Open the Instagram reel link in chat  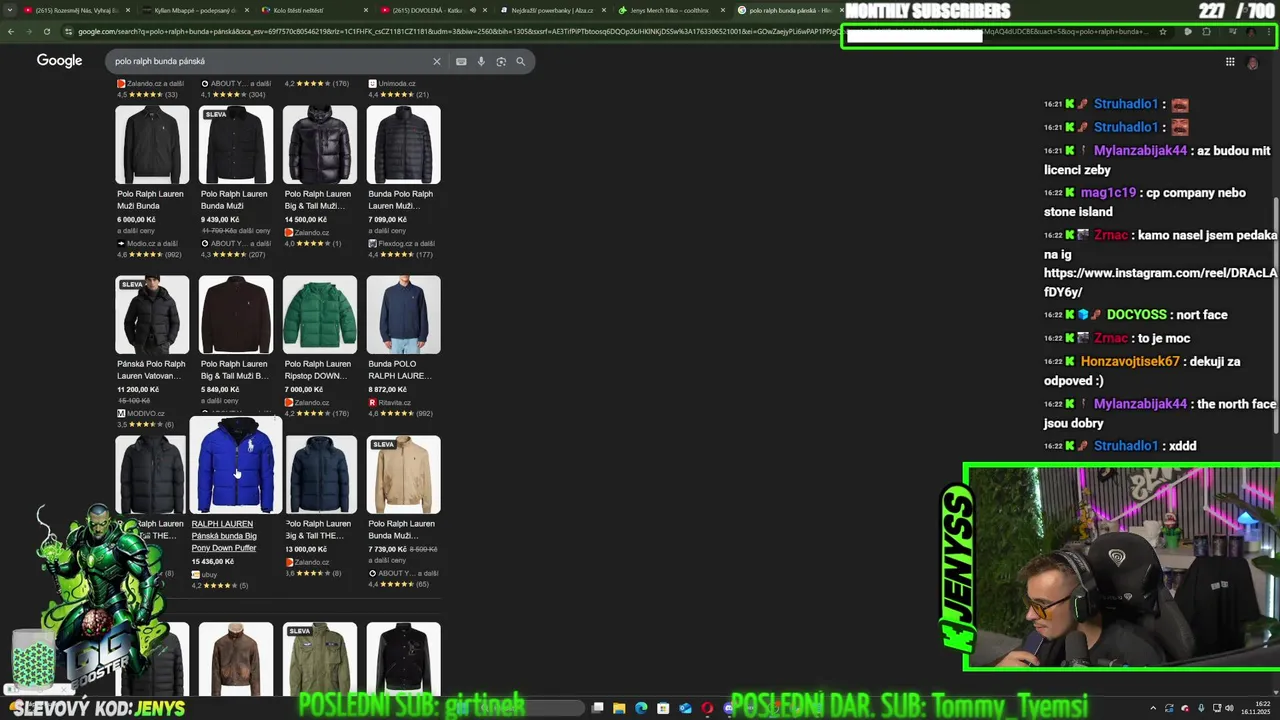[x=1160, y=283]
